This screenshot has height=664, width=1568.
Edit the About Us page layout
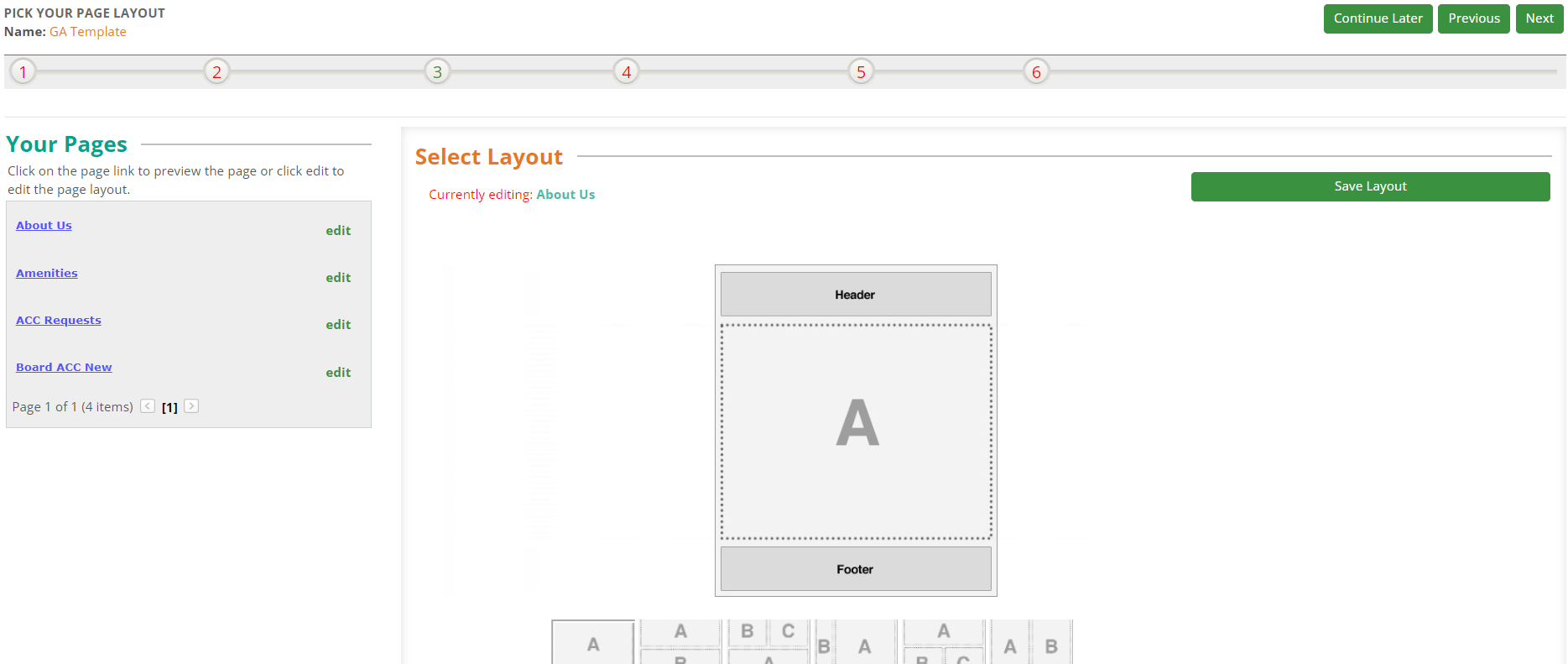tap(338, 230)
